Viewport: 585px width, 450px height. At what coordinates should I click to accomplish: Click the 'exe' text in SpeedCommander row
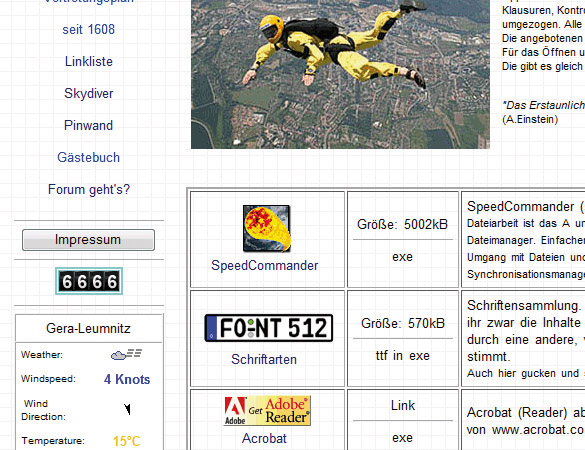pyautogui.click(x=403, y=257)
